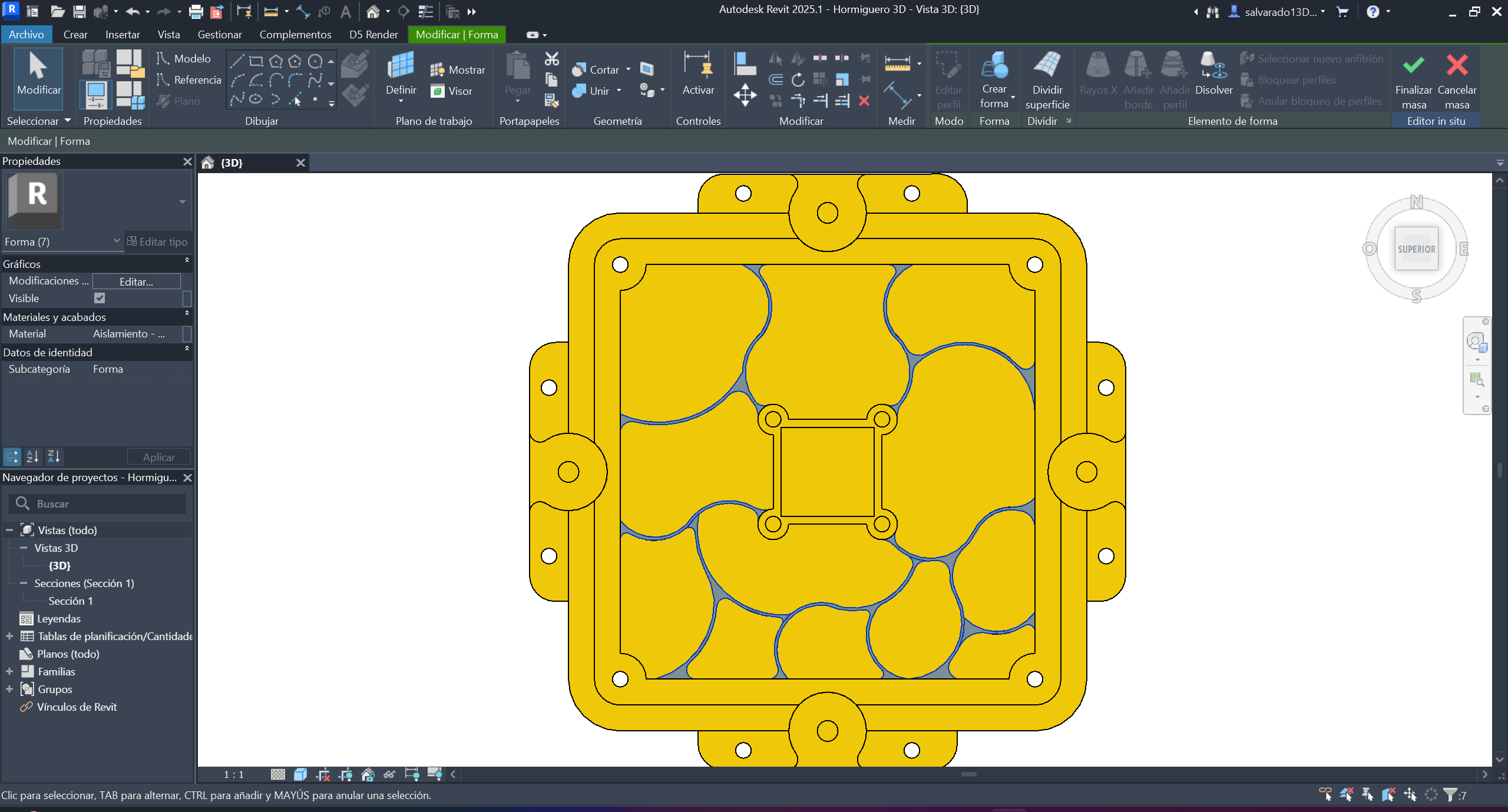Click the Definir plano de trabajo icon
The height and width of the screenshot is (812, 1508).
coord(401,66)
